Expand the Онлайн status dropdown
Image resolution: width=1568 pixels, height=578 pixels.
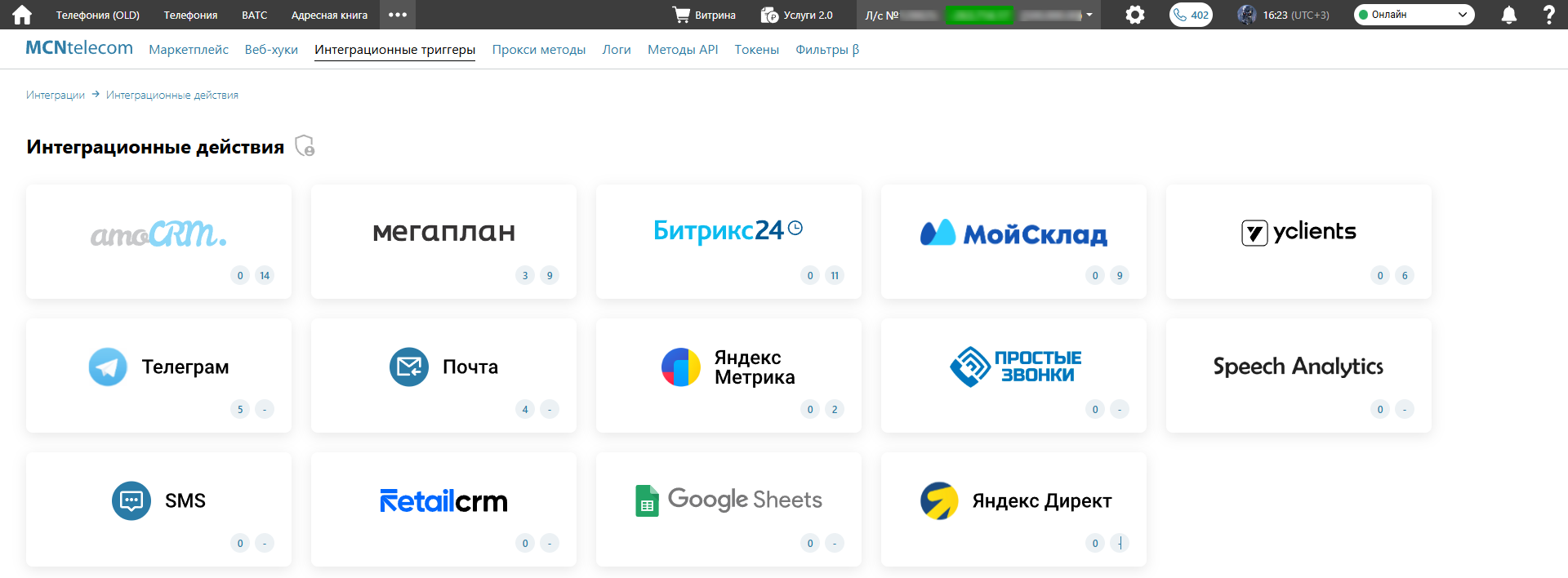pyautogui.click(x=1414, y=15)
